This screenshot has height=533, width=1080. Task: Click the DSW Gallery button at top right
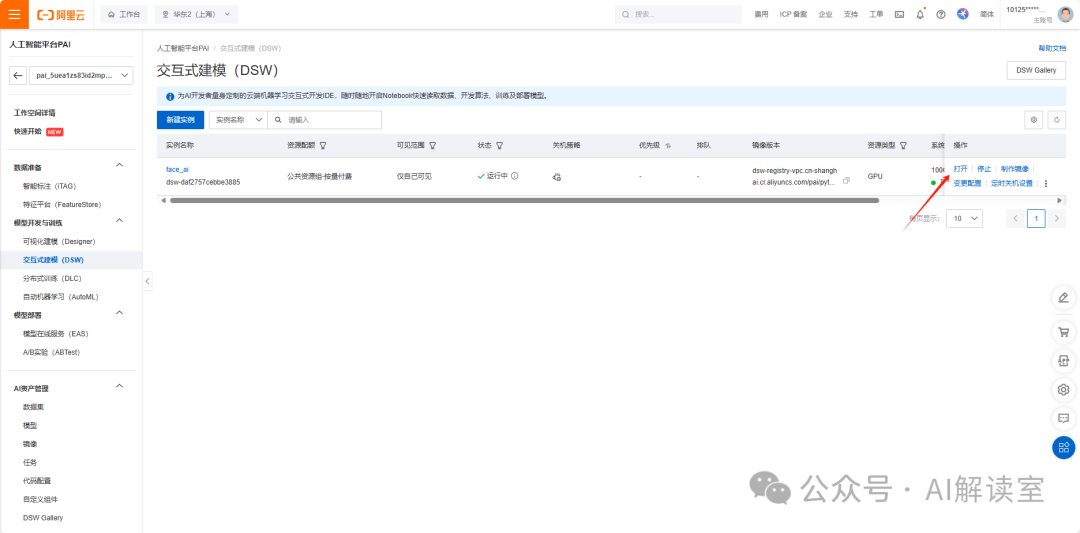1036,70
